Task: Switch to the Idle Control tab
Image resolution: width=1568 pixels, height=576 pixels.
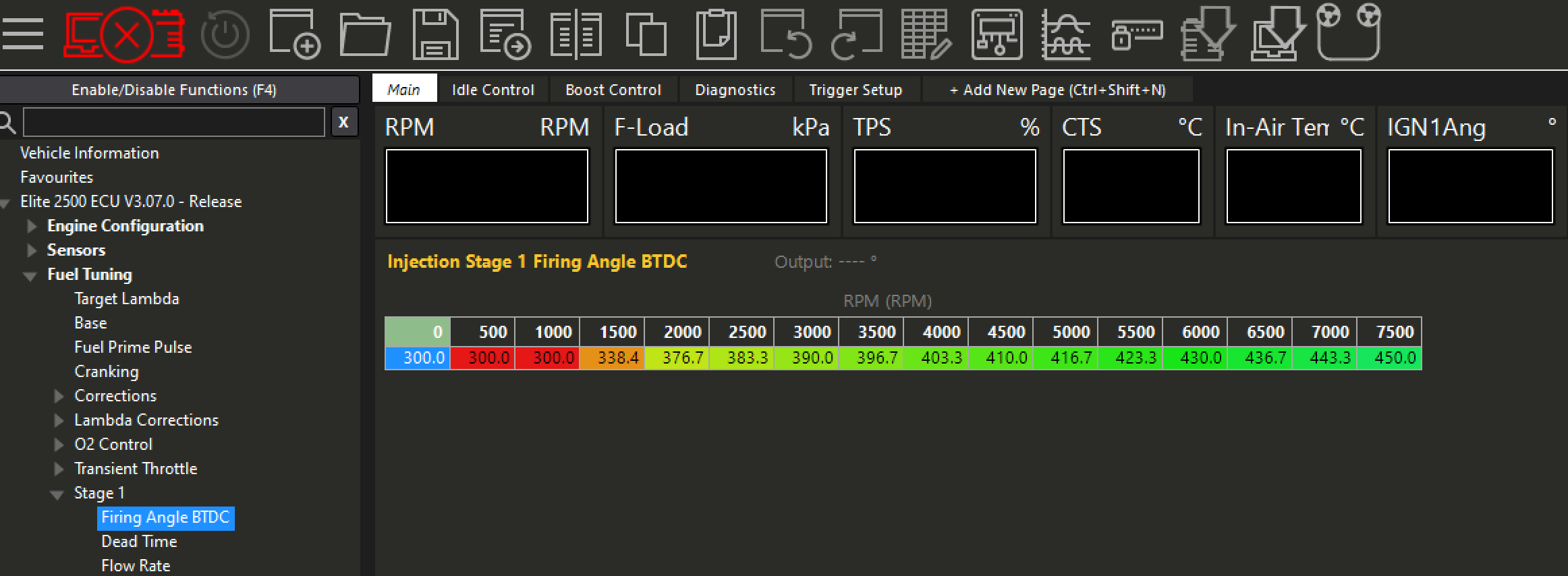Action: coord(493,90)
